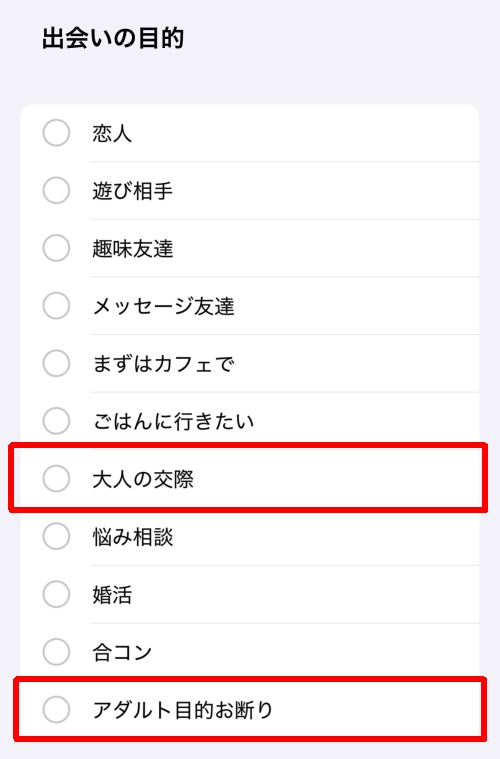The height and width of the screenshot is (759, 500).
Task: Tap the 大人の交際 text label
Action: tap(143, 479)
